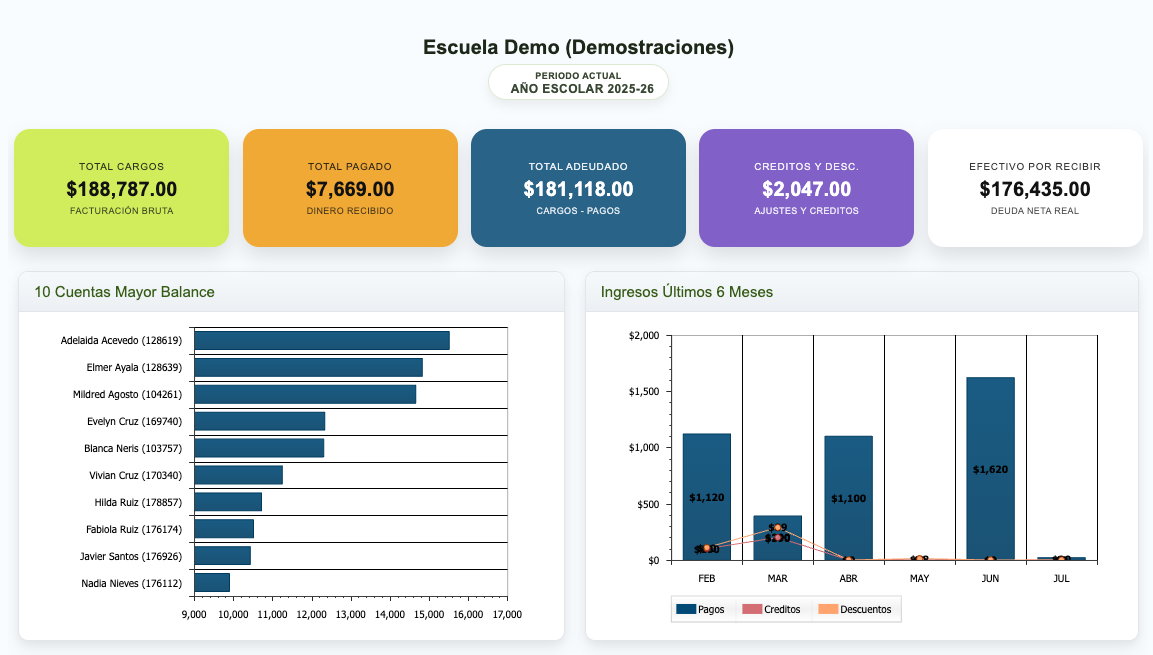The width and height of the screenshot is (1153, 655).
Task: Click the Periodo Actual Año Escolar 2025-26 badge
Action: coord(578,82)
